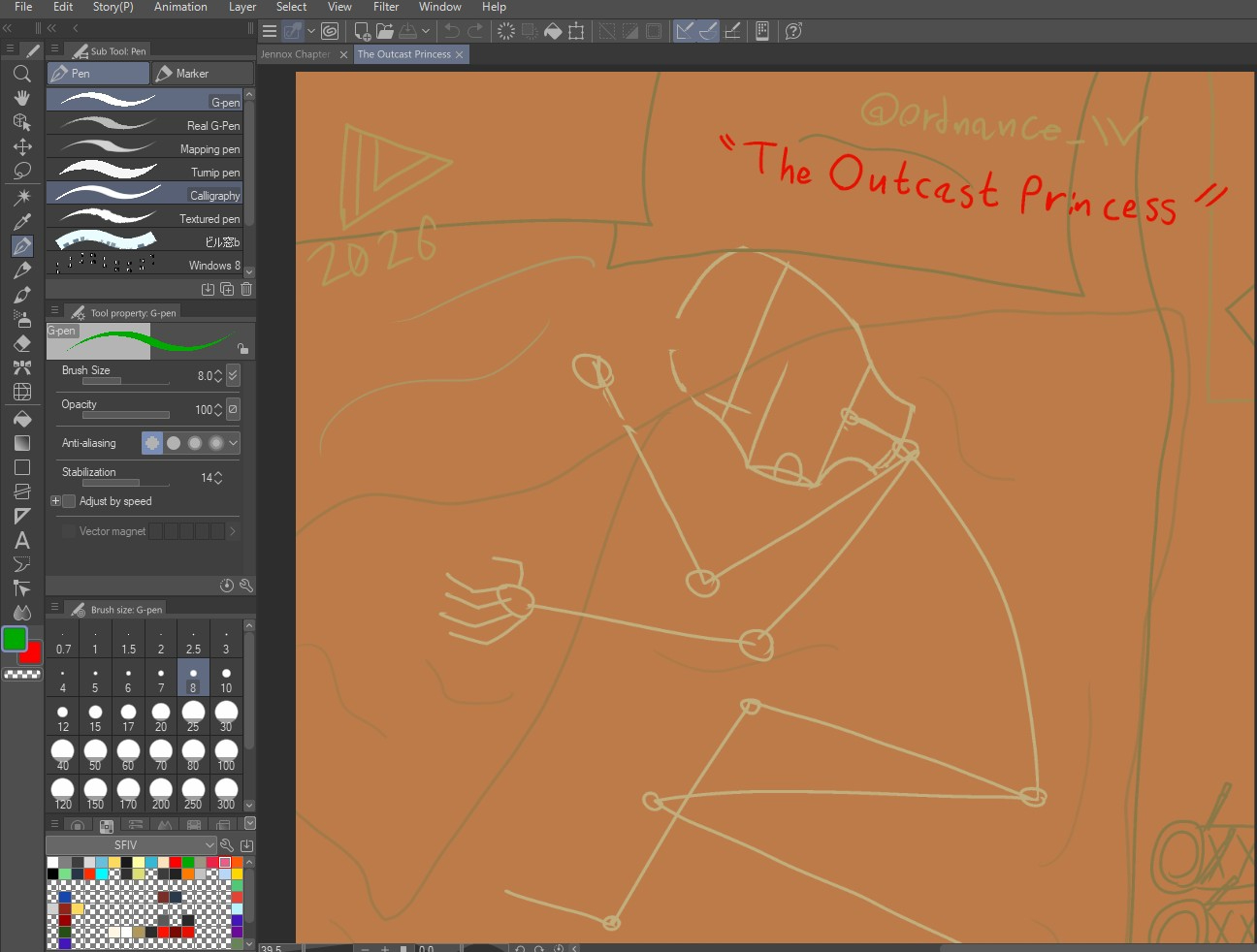
Task: Choose the Eyedropper tool
Action: tap(21, 221)
